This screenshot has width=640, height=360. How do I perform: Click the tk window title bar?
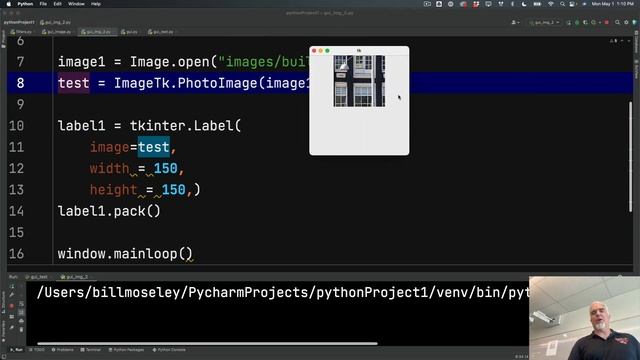pyautogui.click(x=359, y=51)
